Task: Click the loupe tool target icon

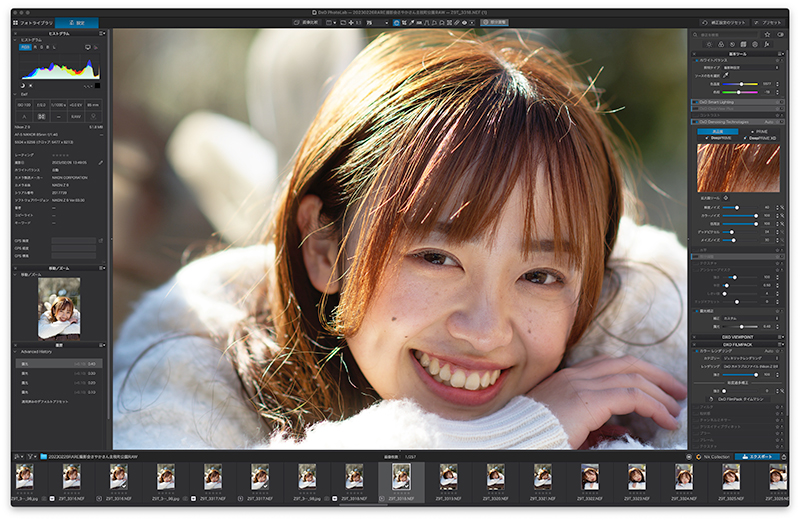Action: (x=726, y=198)
